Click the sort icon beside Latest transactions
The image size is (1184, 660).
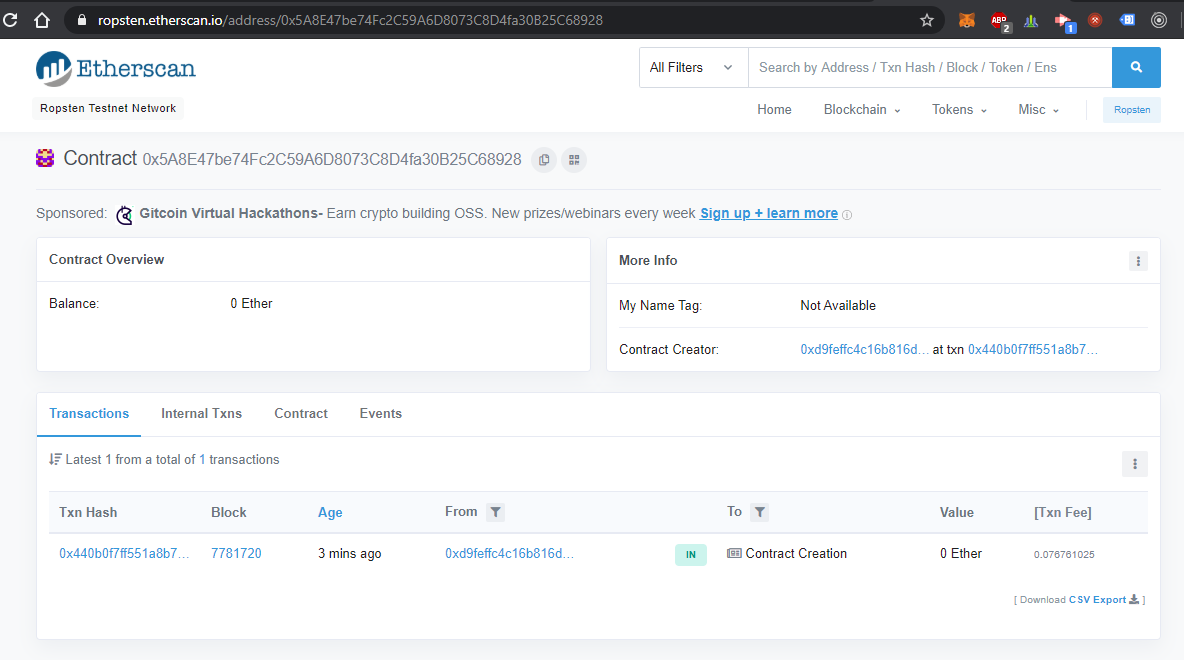pyautogui.click(x=55, y=459)
